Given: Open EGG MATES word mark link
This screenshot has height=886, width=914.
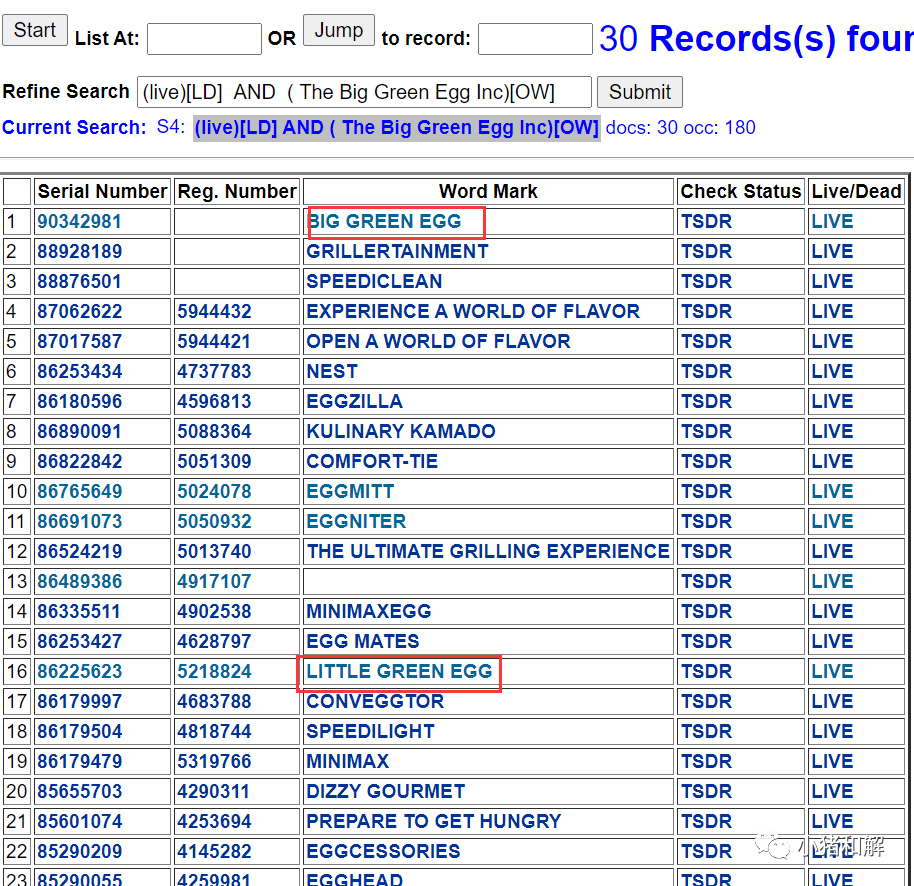Looking at the screenshot, I should 363,642.
